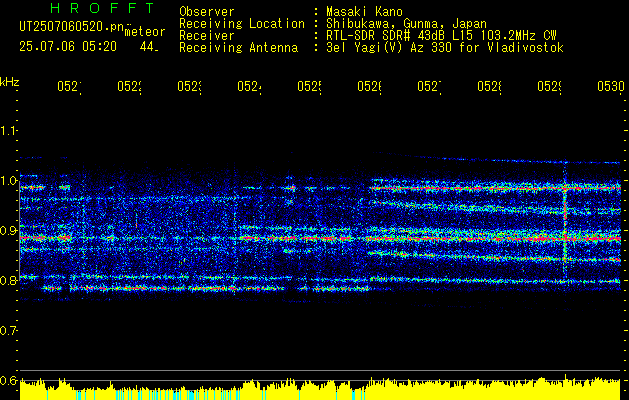Screen dimensions: 629x400
Task: Click the HROFFT title text
Action: pos(102,8)
